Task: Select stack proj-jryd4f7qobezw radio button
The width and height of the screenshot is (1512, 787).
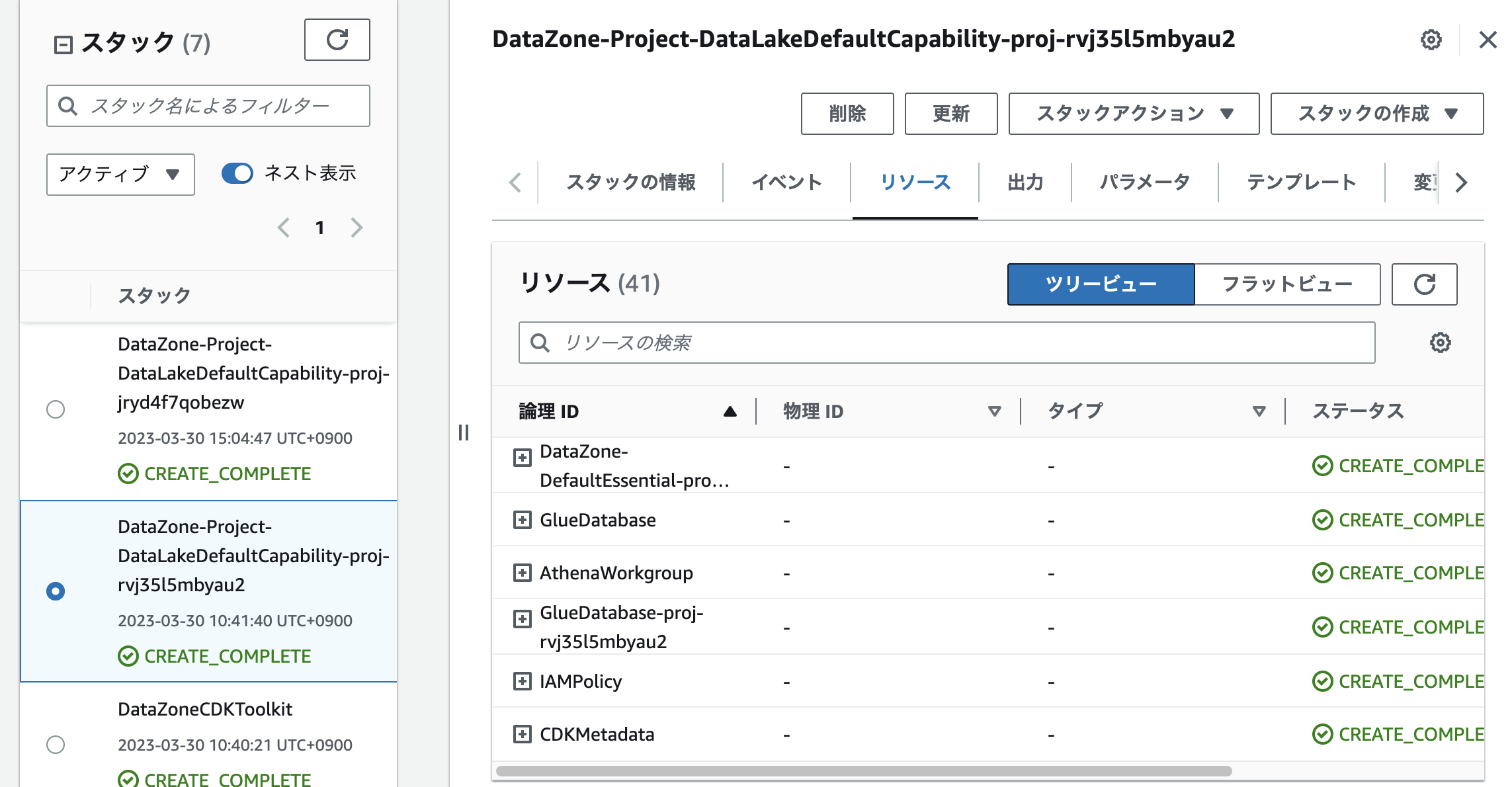Action: 56,409
